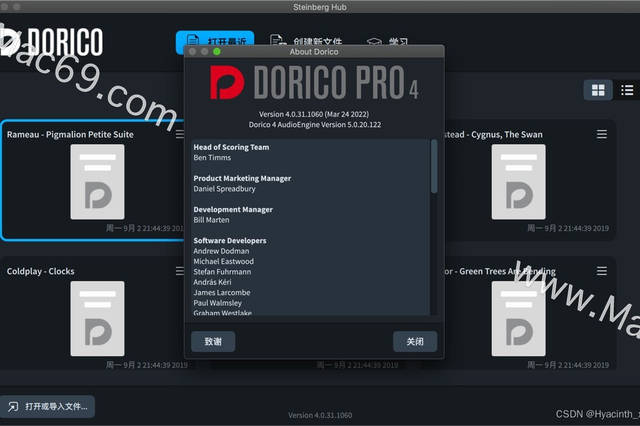Click the name 'Stefan Fuhrmann'
Image resolution: width=640 pixels, height=426 pixels.
pyautogui.click(x=222, y=272)
